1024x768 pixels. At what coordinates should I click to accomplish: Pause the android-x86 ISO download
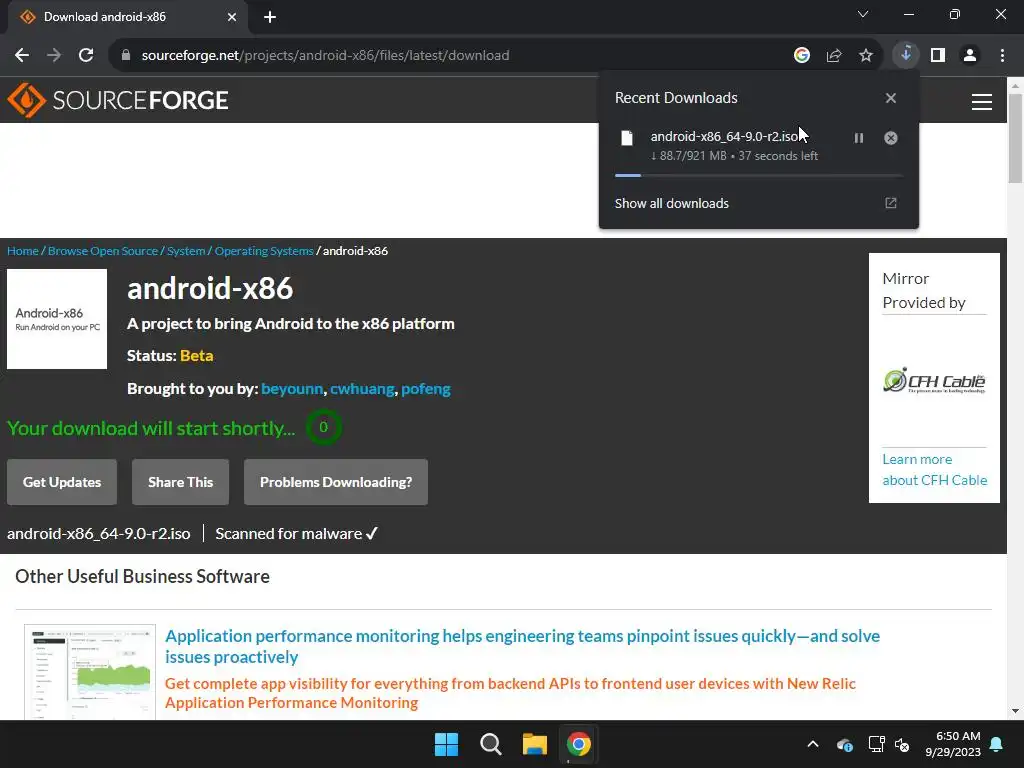859,138
